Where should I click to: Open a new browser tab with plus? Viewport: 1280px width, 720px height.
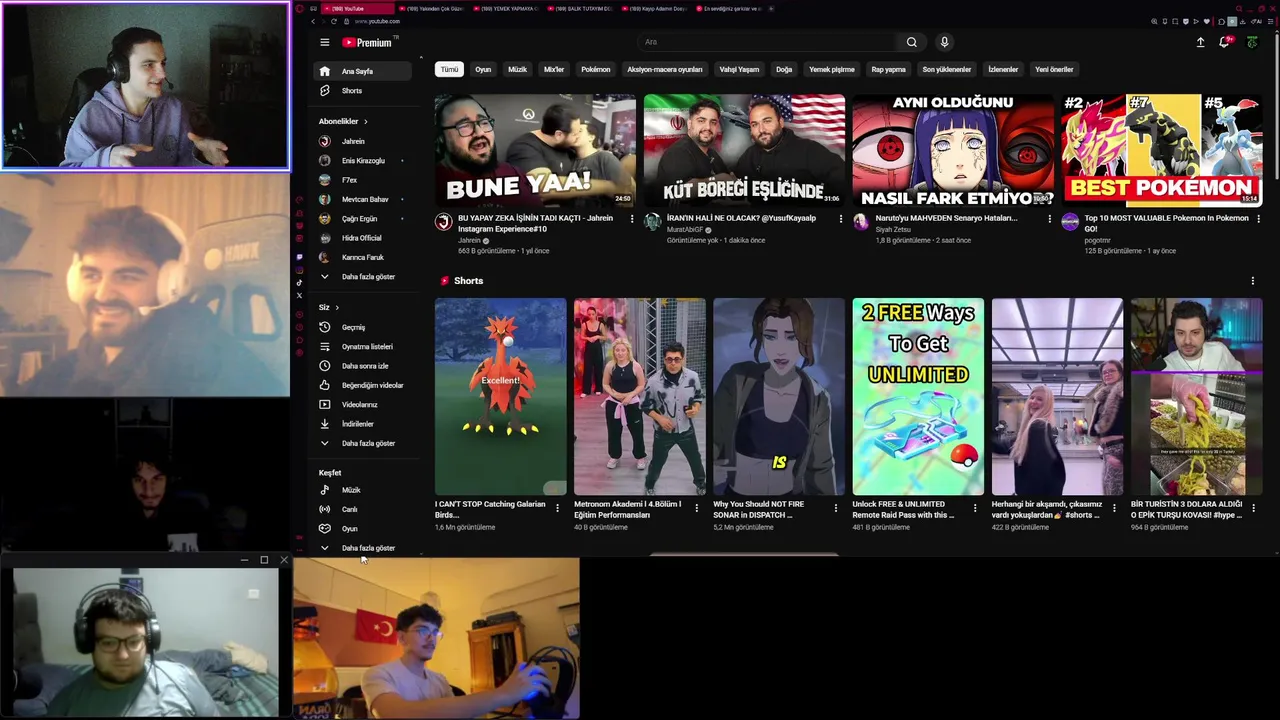pos(771,8)
